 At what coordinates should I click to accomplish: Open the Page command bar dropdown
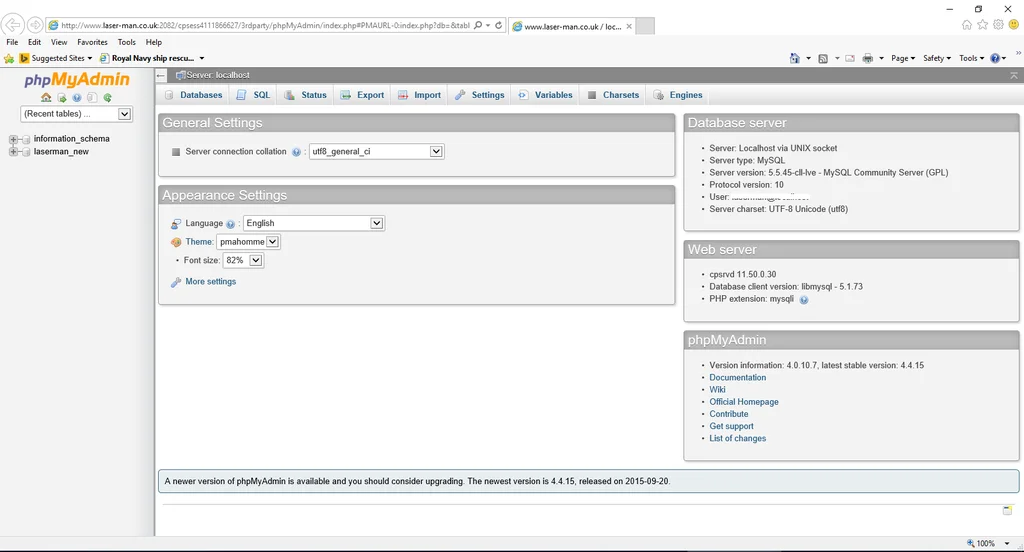903,58
